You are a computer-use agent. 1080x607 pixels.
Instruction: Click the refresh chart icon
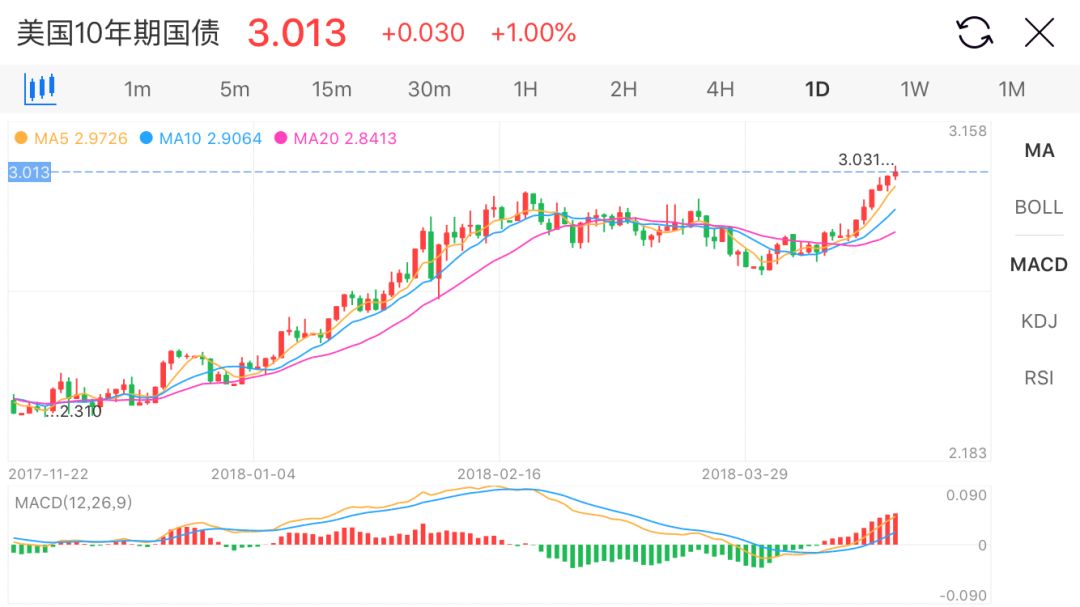[974, 33]
